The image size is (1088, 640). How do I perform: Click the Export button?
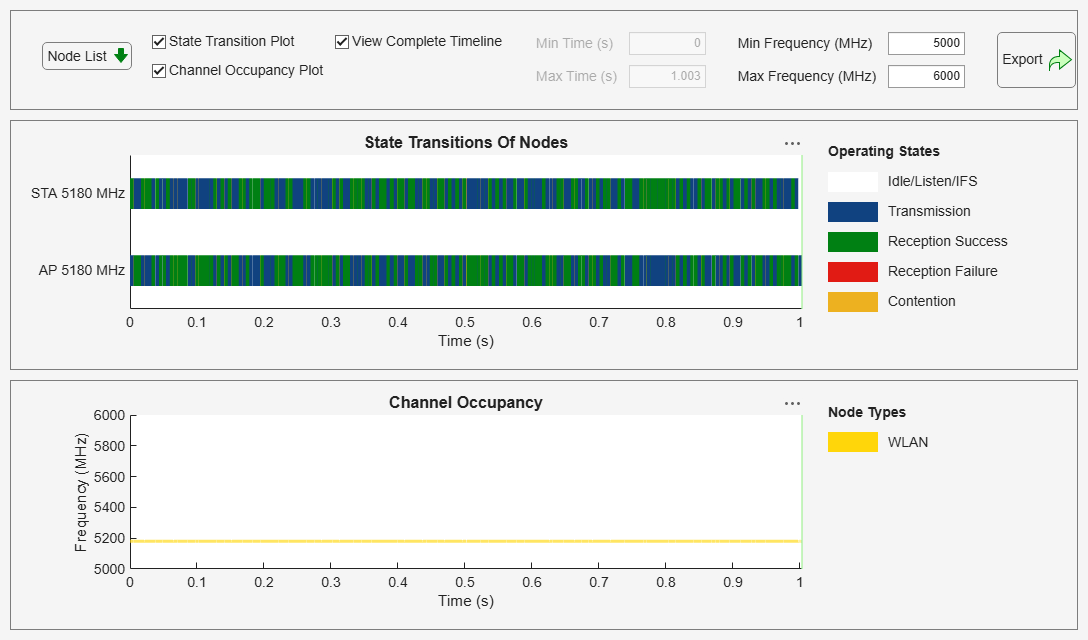[x=1036, y=60]
